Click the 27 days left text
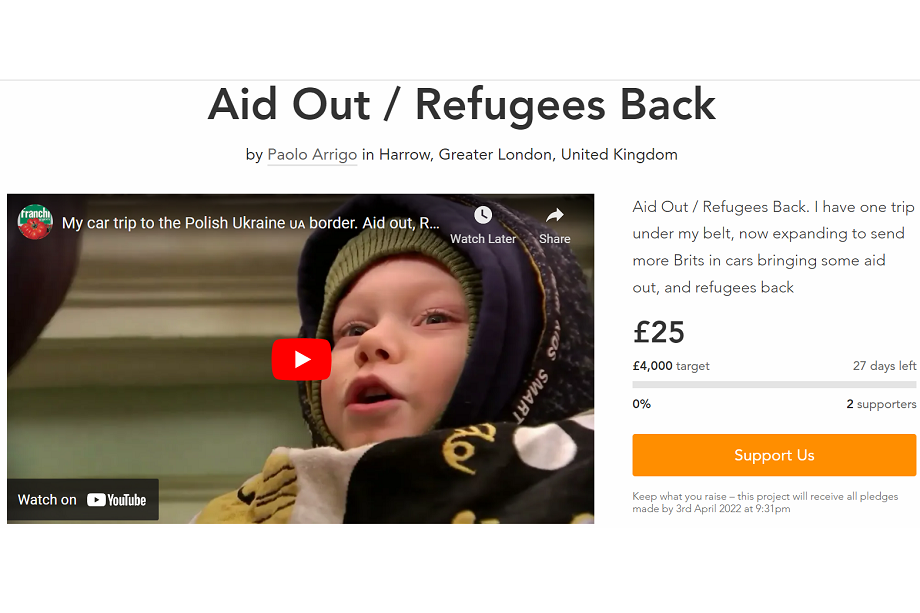Viewport: 920px width, 613px height. (884, 366)
